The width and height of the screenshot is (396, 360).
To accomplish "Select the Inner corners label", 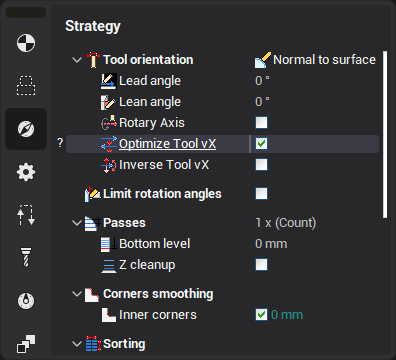I will (x=158, y=315).
